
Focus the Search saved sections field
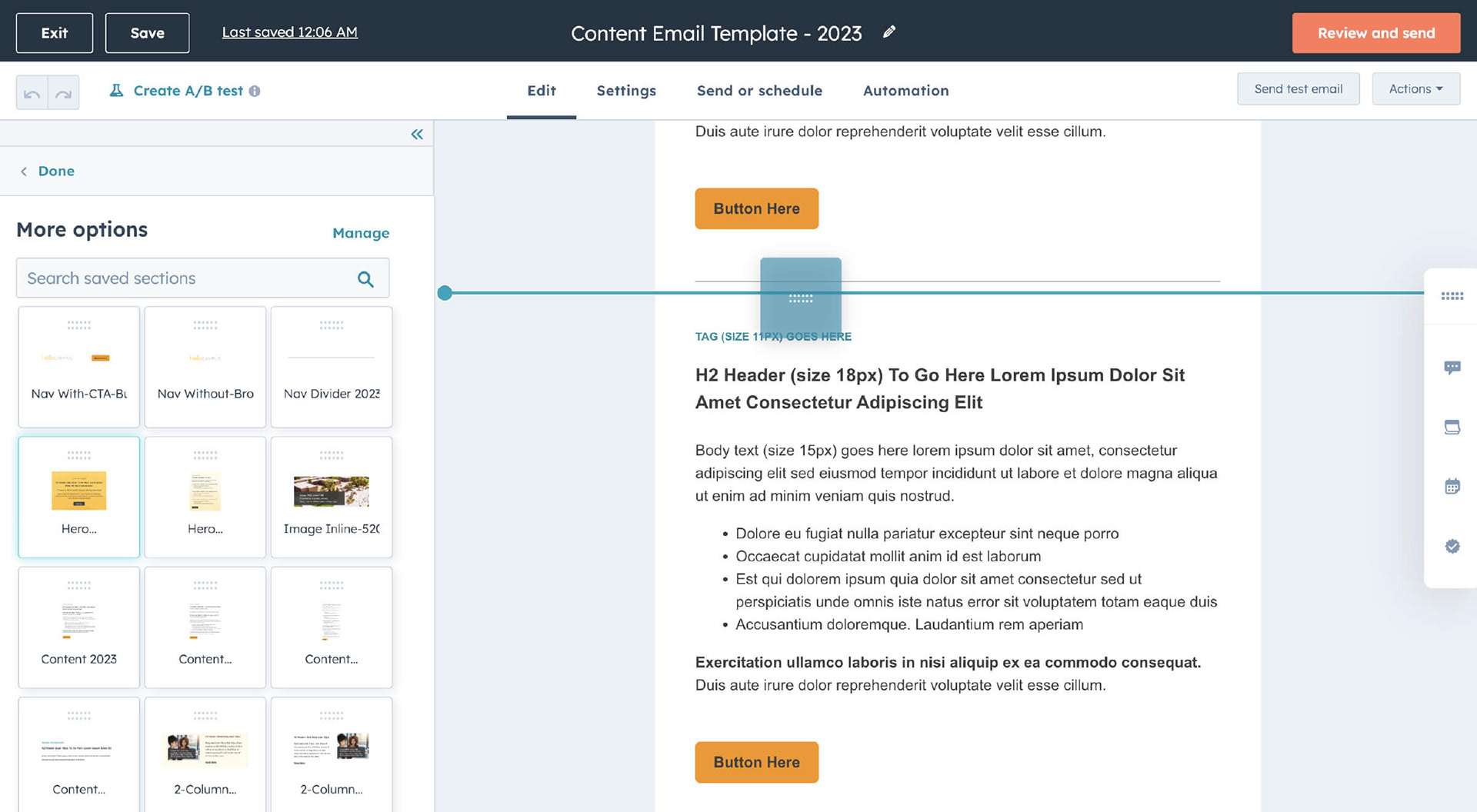click(x=202, y=278)
